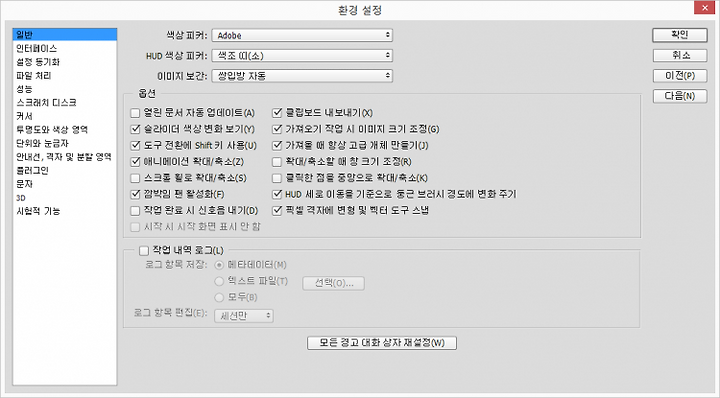Toggle HUD 세로 이동 브러시 경도 checkbox
The image size is (720, 398).
[277, 194]
